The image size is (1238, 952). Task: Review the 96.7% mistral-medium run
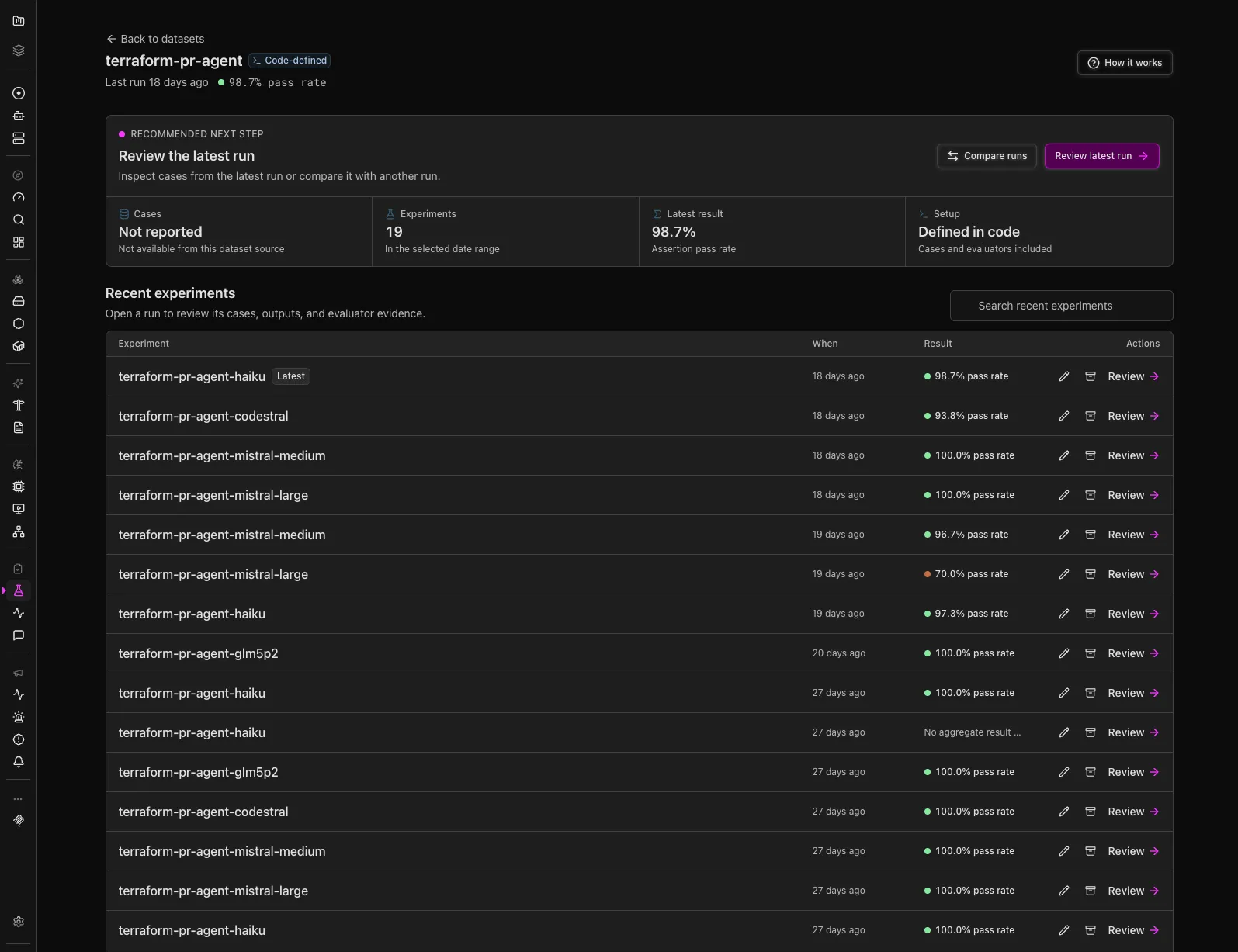tap(1133, 535)
